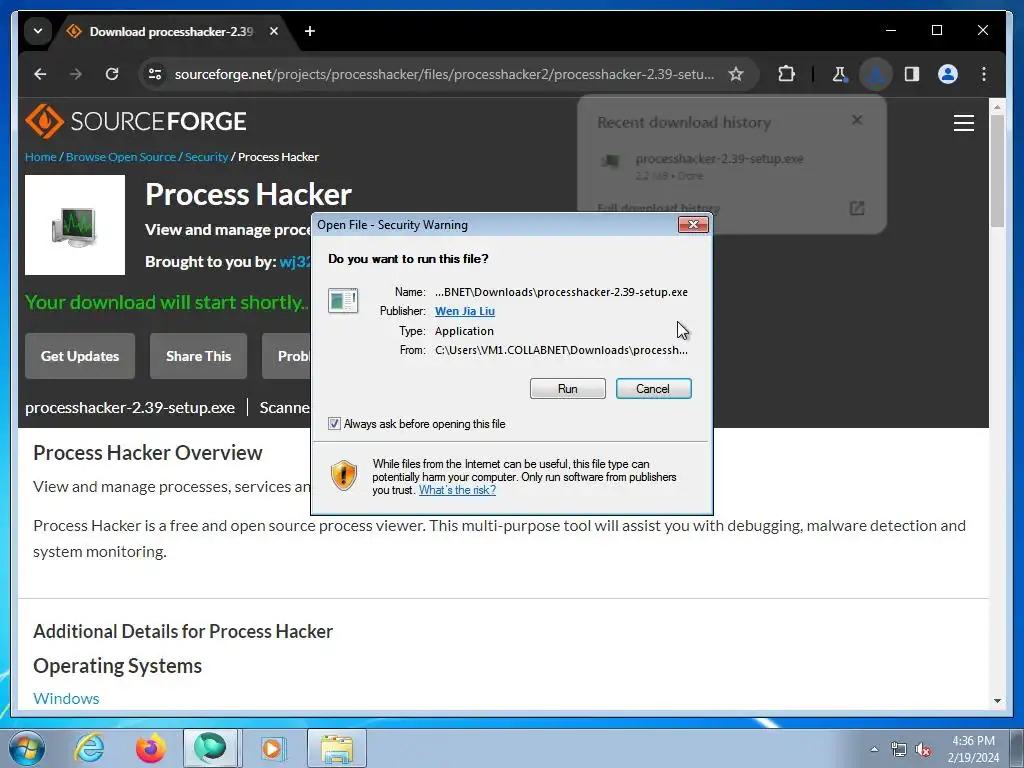Viewport: 1024px width, 768px height.
Task: Expand the tab search dropdown
Action: 38,31
